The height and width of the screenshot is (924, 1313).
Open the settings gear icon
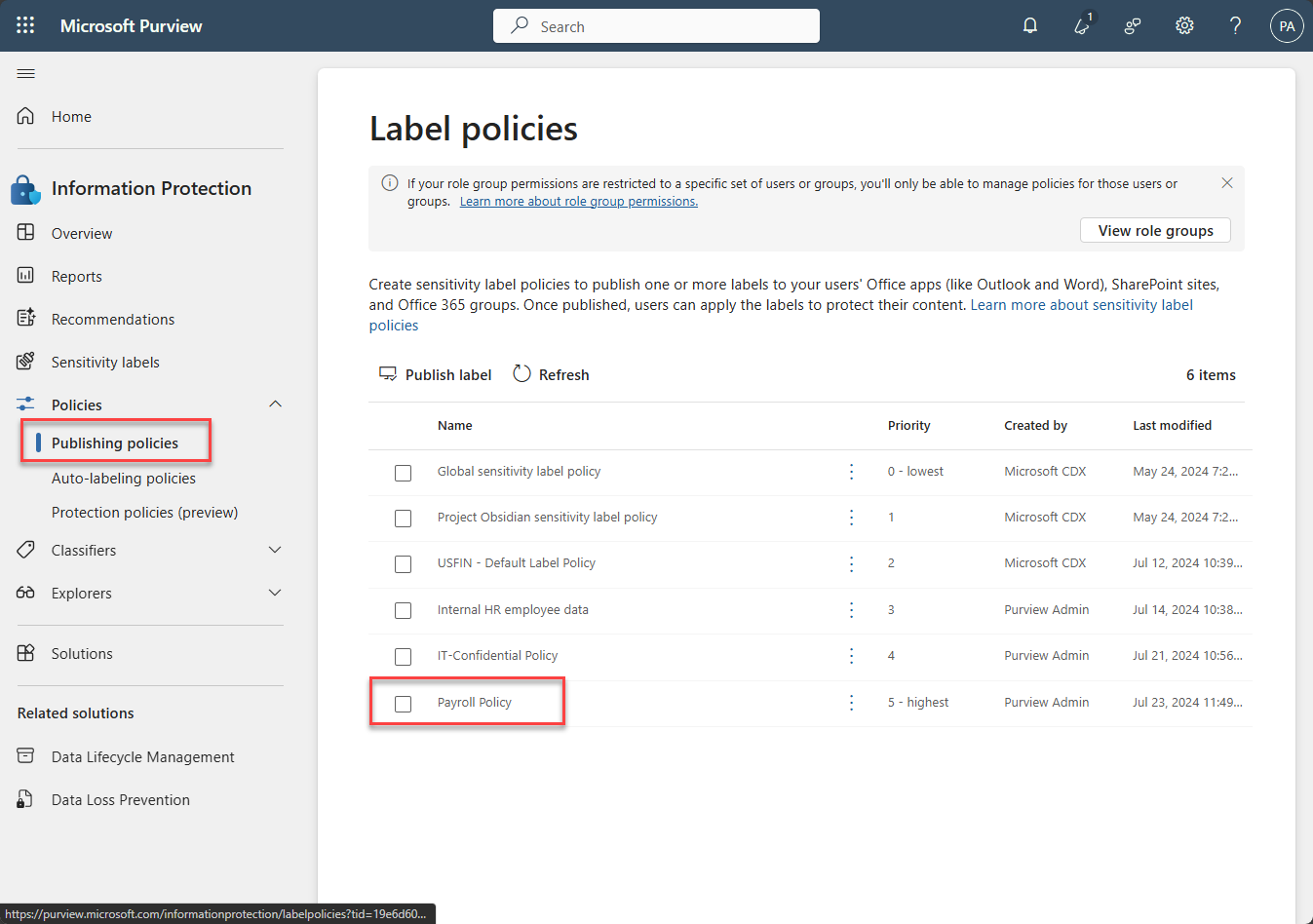[x=1184, y=25]
